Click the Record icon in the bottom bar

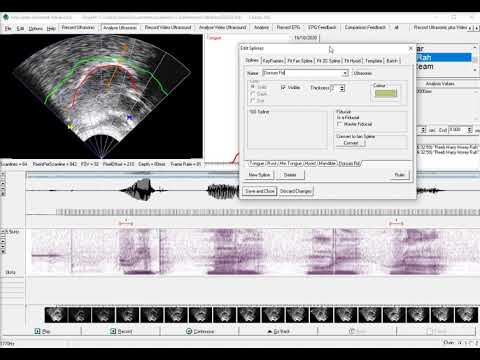113,331
